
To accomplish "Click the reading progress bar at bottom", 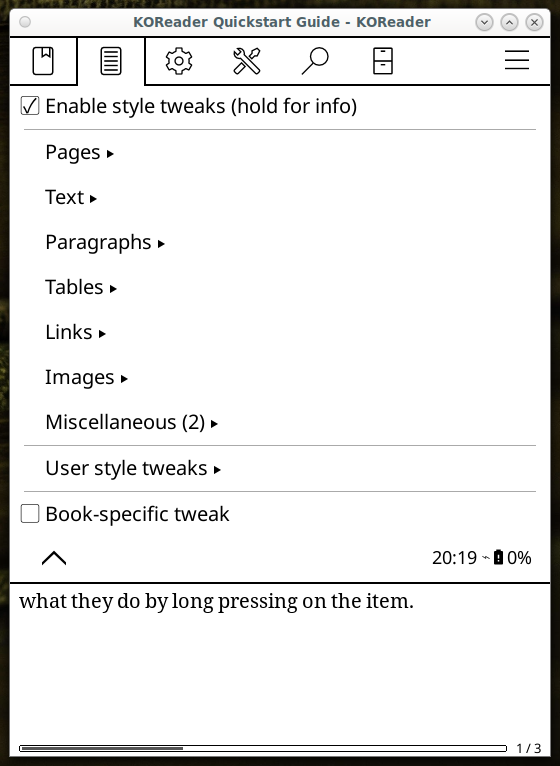I will pyautogui.click(x=263, y=748).
